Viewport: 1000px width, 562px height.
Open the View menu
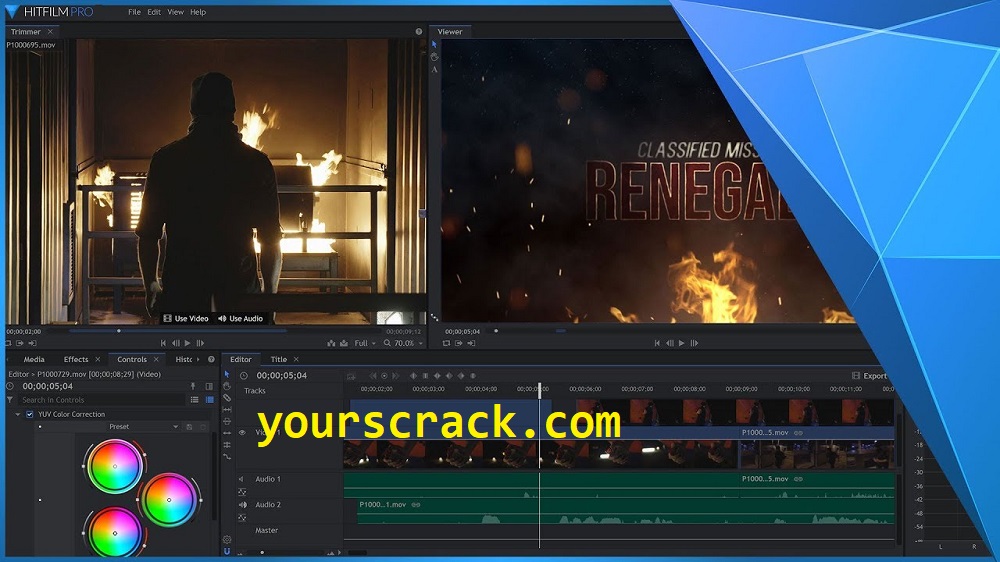[175, 12]
